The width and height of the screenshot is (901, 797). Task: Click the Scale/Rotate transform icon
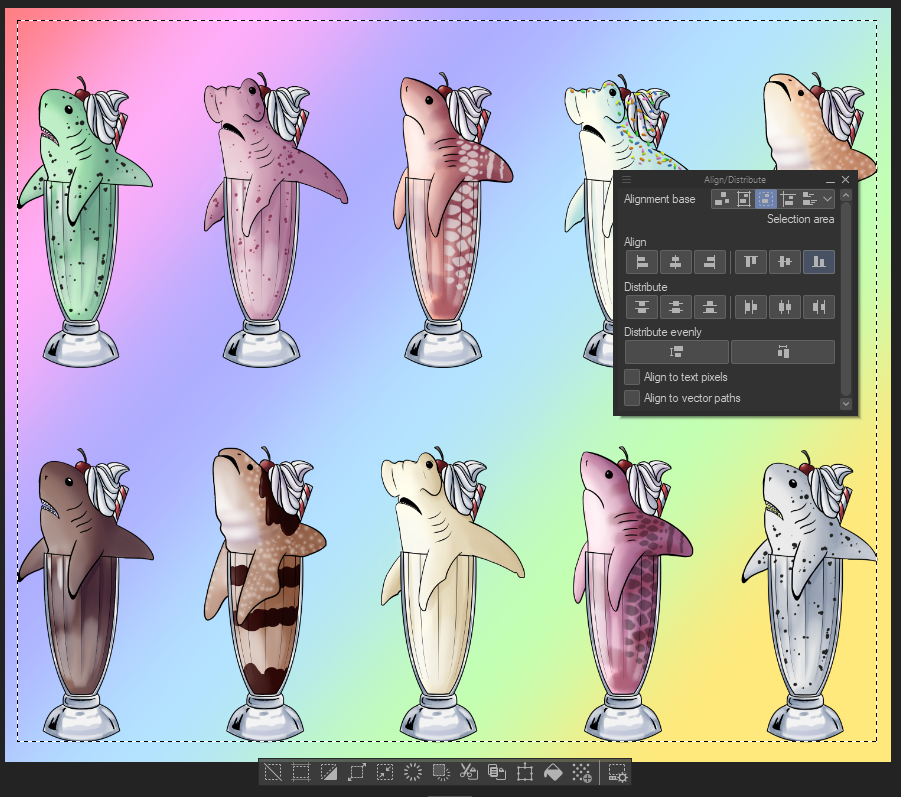click(x=525, y=772)
